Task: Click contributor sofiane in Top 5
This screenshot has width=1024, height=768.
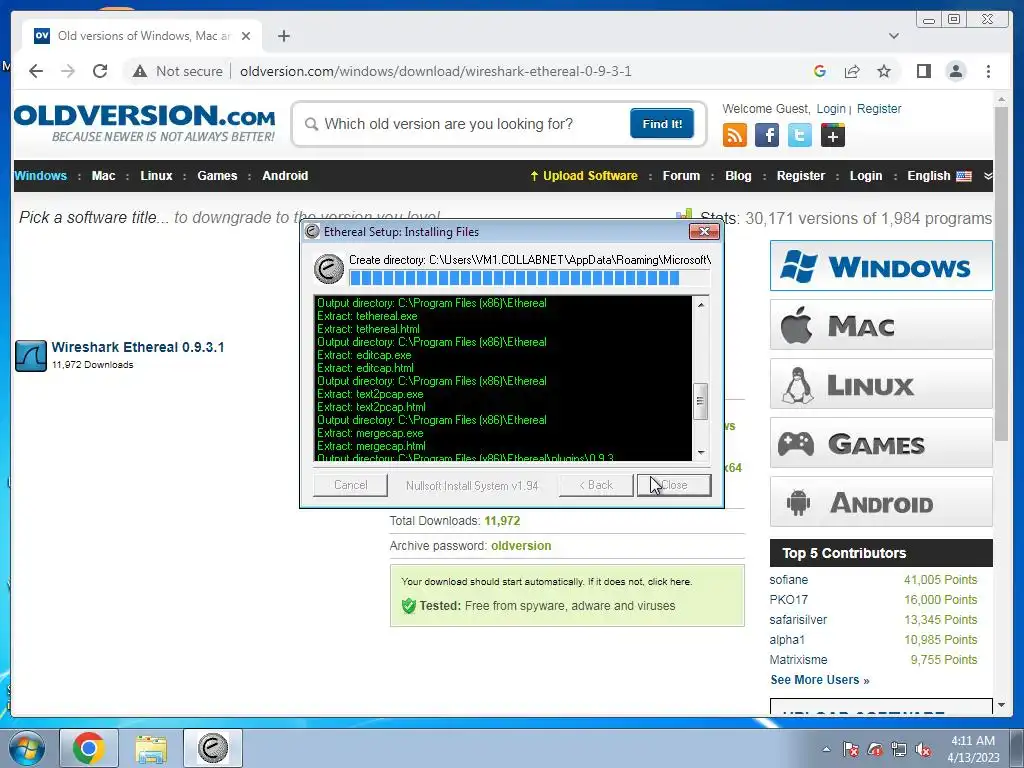Action: coord(788,580)
